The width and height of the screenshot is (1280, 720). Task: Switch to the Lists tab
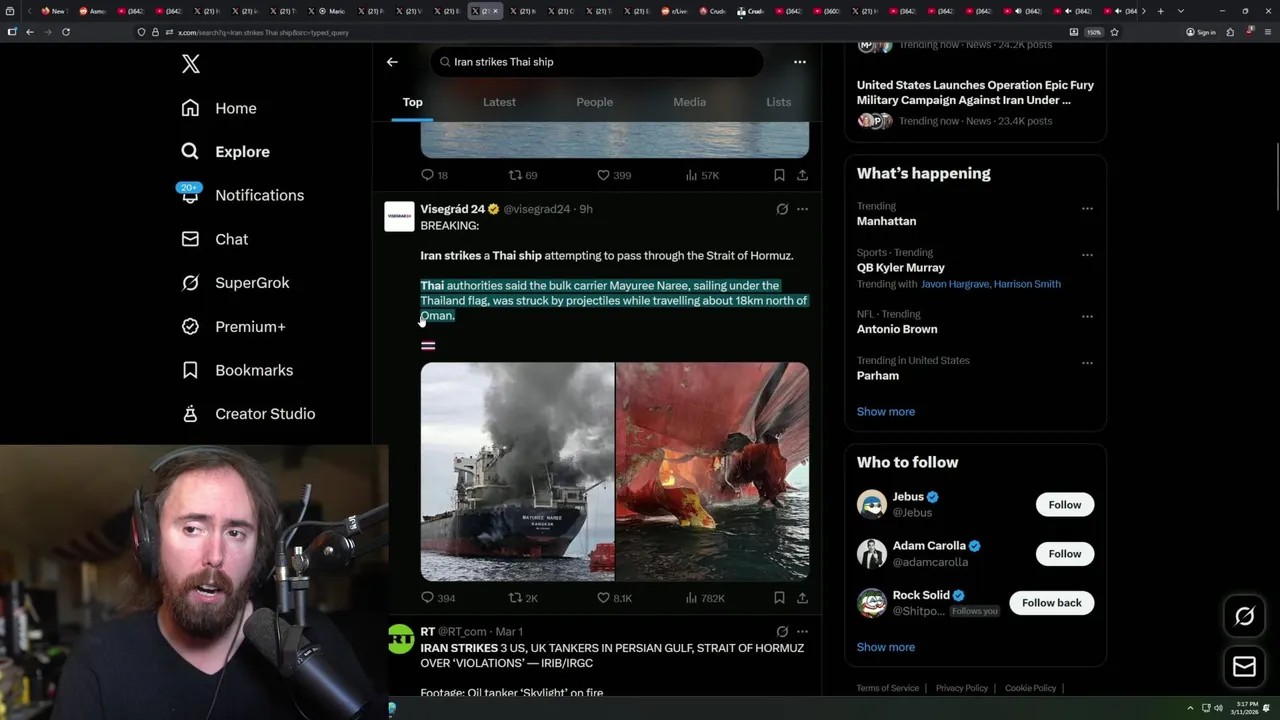point(778,102)
